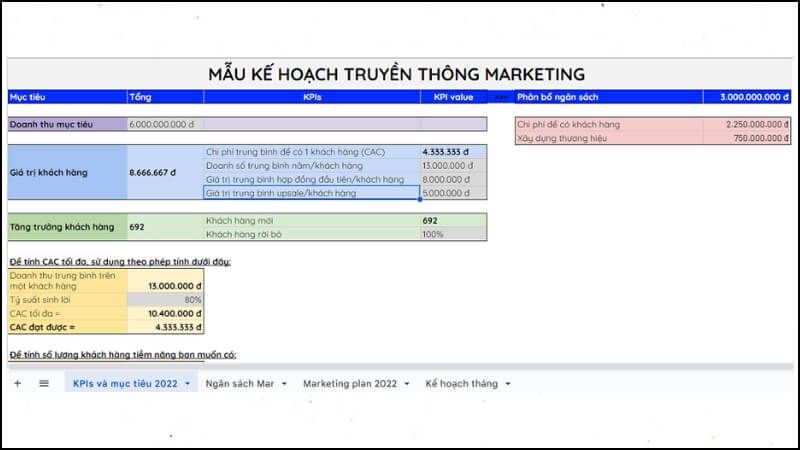Image resolution: width=800 pixels, height=450 pixels.
Task: Select the CAC tối đa = cell
Action: point(67,313)
